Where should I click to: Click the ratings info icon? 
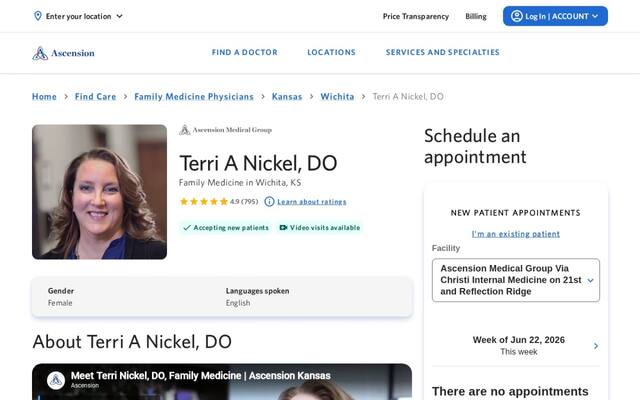click(269, 201)
